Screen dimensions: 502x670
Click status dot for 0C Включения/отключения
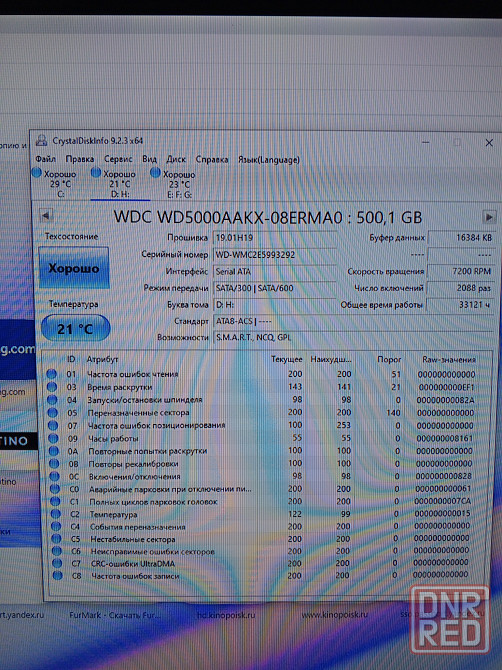coord(55,476)
